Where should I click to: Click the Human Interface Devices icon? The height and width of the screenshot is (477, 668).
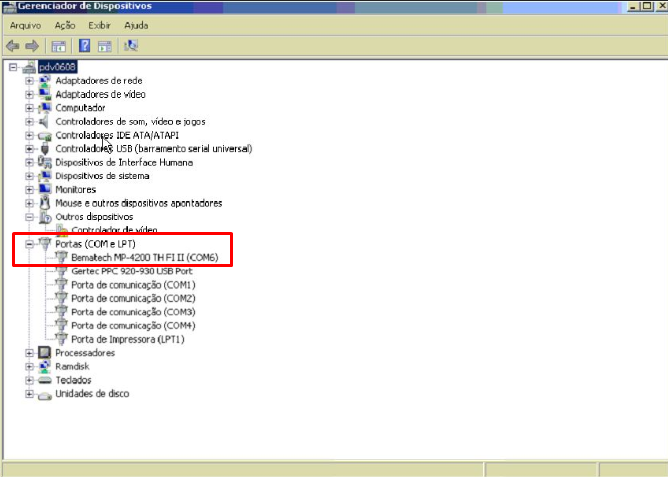tap(45, 162)
